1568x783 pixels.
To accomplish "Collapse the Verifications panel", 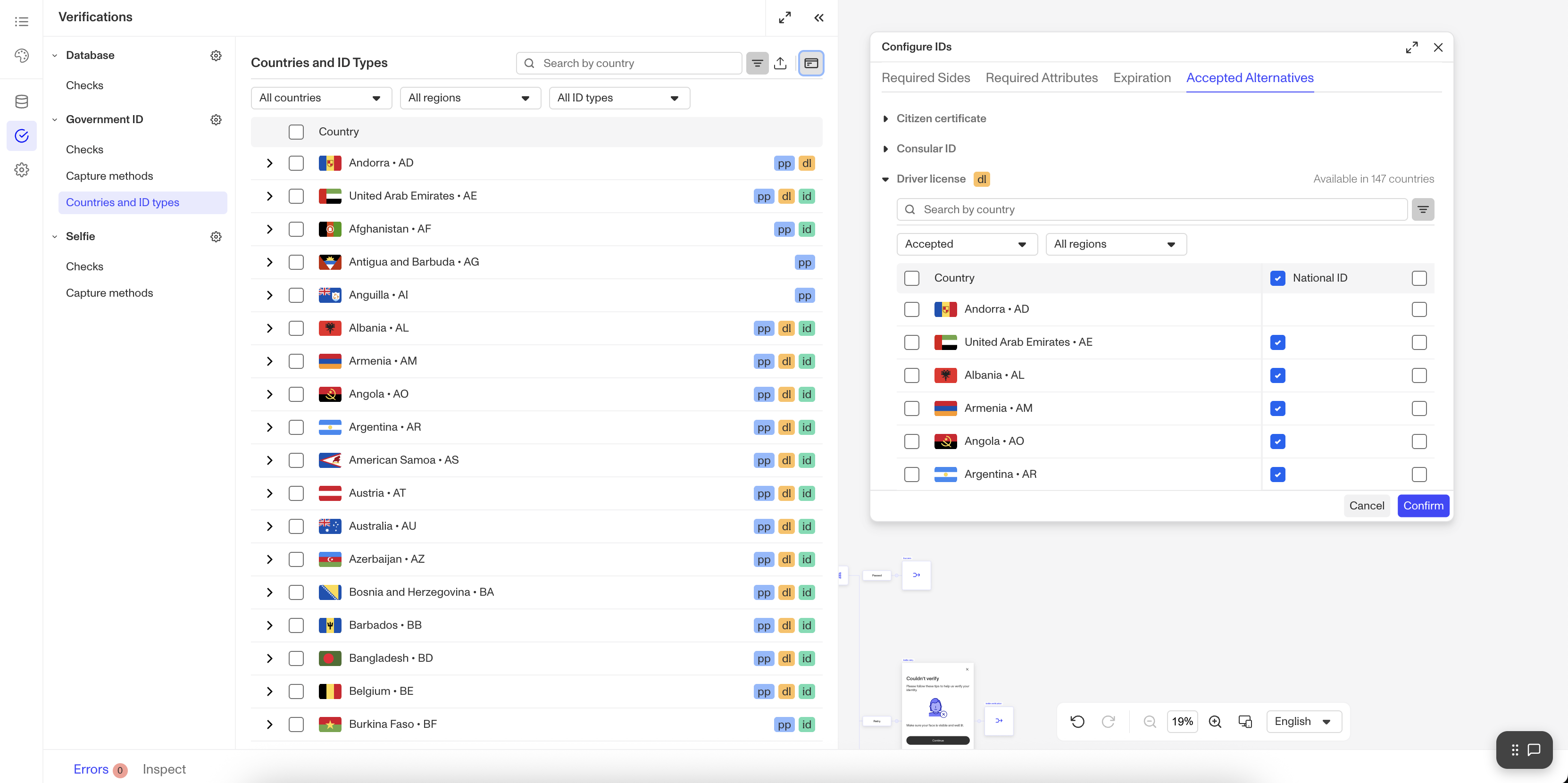I will click(819, 17).
